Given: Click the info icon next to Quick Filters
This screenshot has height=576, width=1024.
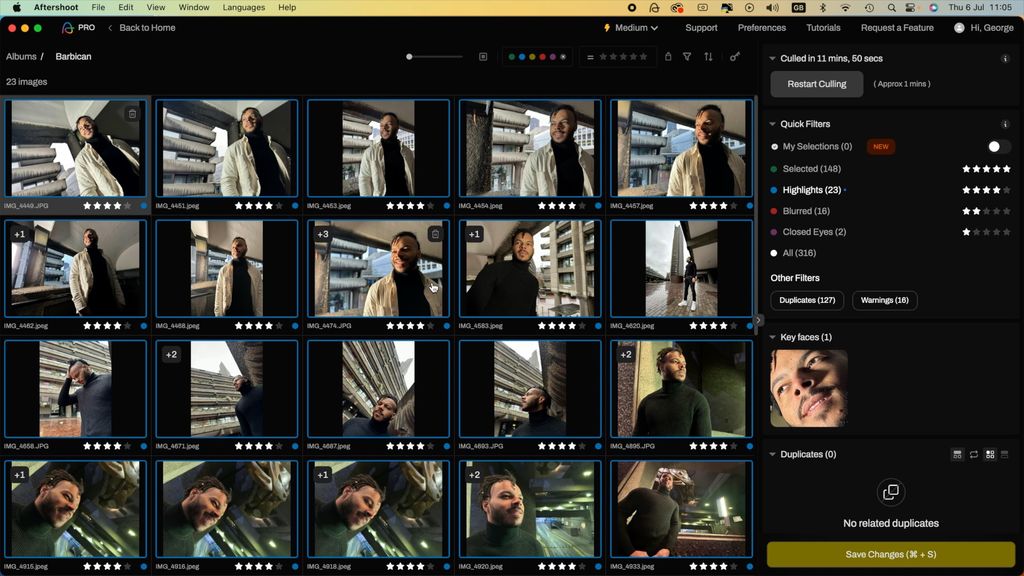Looking at the screenshot, I should click(1006, 124).
